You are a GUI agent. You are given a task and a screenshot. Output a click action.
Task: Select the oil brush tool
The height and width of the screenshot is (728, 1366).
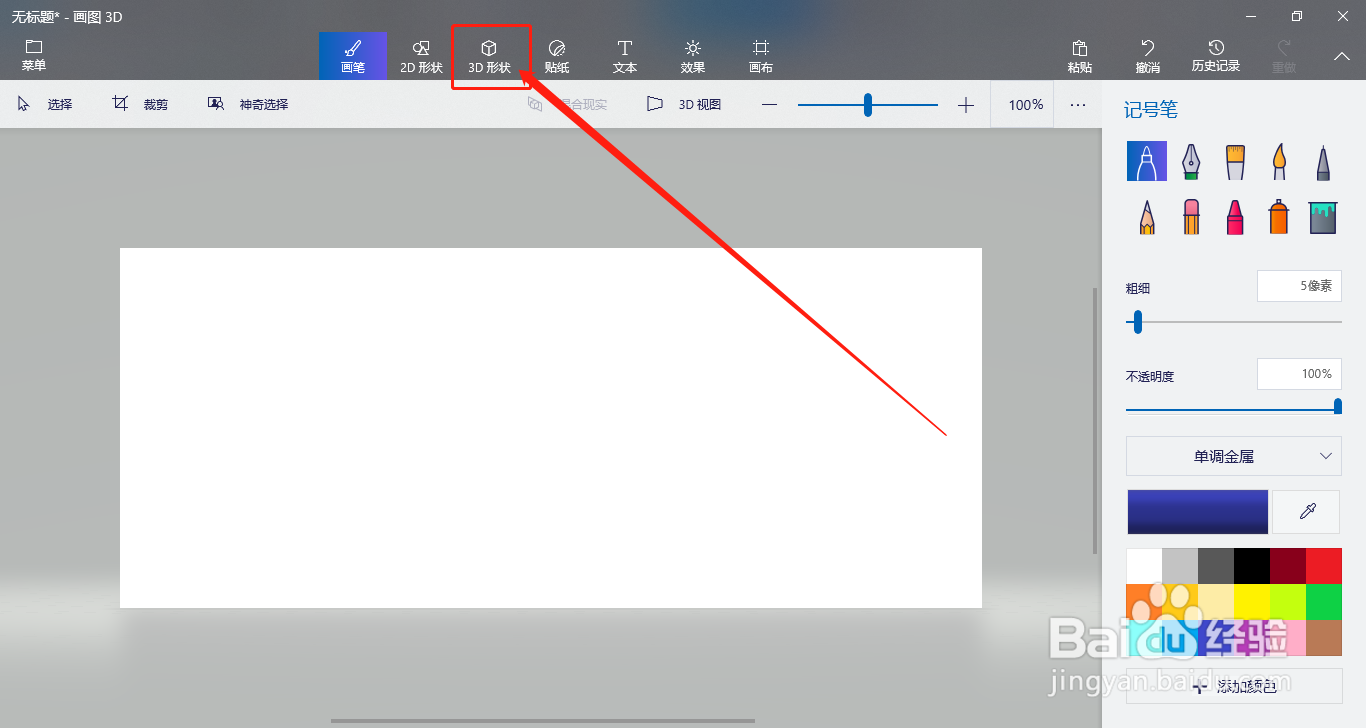[1235, 161]
